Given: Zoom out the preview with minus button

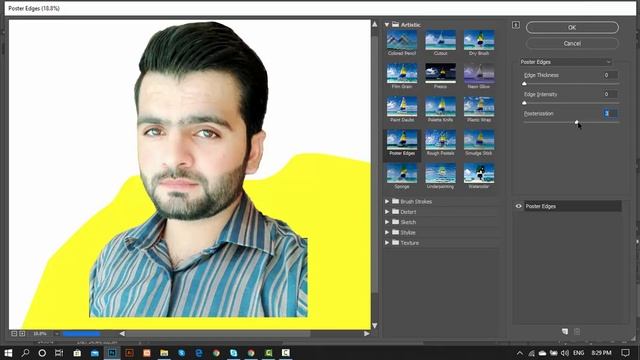Looking at the screenshot, I should click(x=14, y=334).
